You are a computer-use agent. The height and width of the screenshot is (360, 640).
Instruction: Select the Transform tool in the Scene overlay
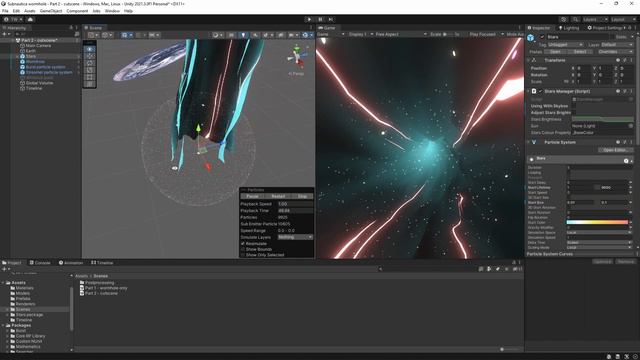(90, 84)
